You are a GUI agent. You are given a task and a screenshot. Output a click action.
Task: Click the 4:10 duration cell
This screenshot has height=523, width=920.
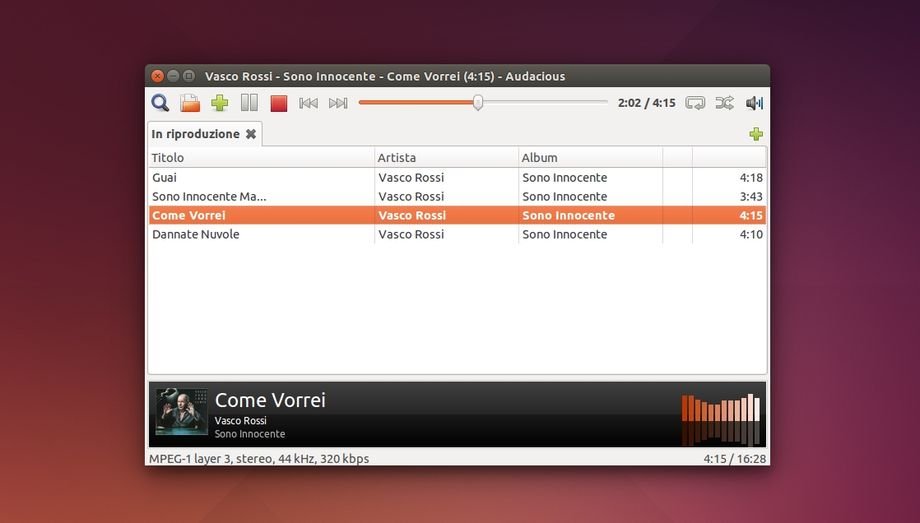(x=751, y=234)
